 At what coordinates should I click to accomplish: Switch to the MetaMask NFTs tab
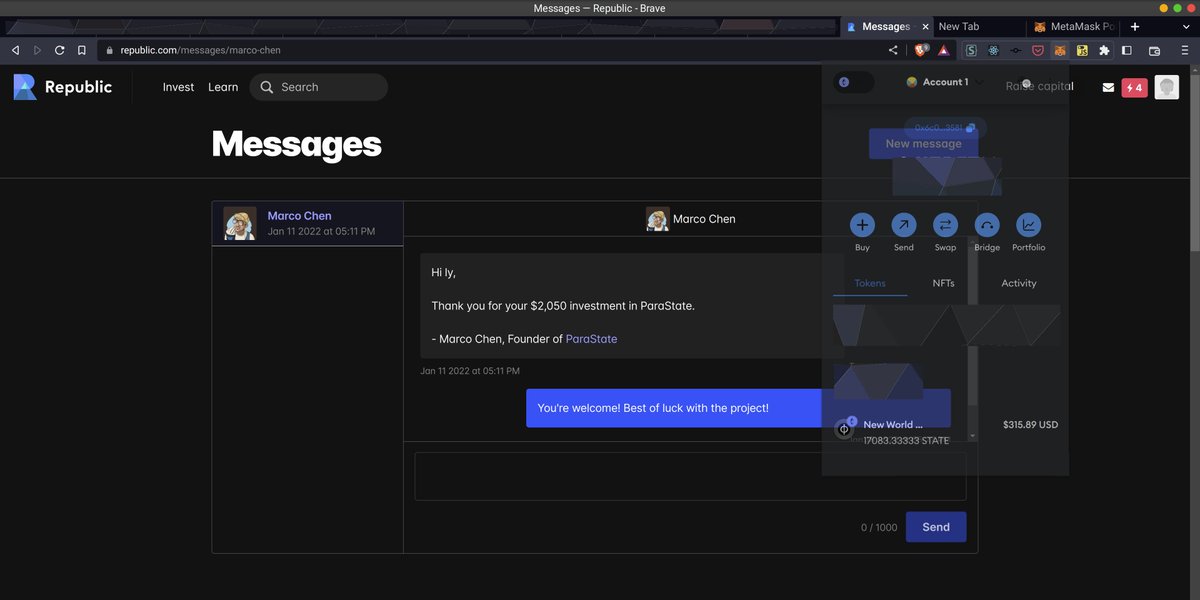click(944, 283)
